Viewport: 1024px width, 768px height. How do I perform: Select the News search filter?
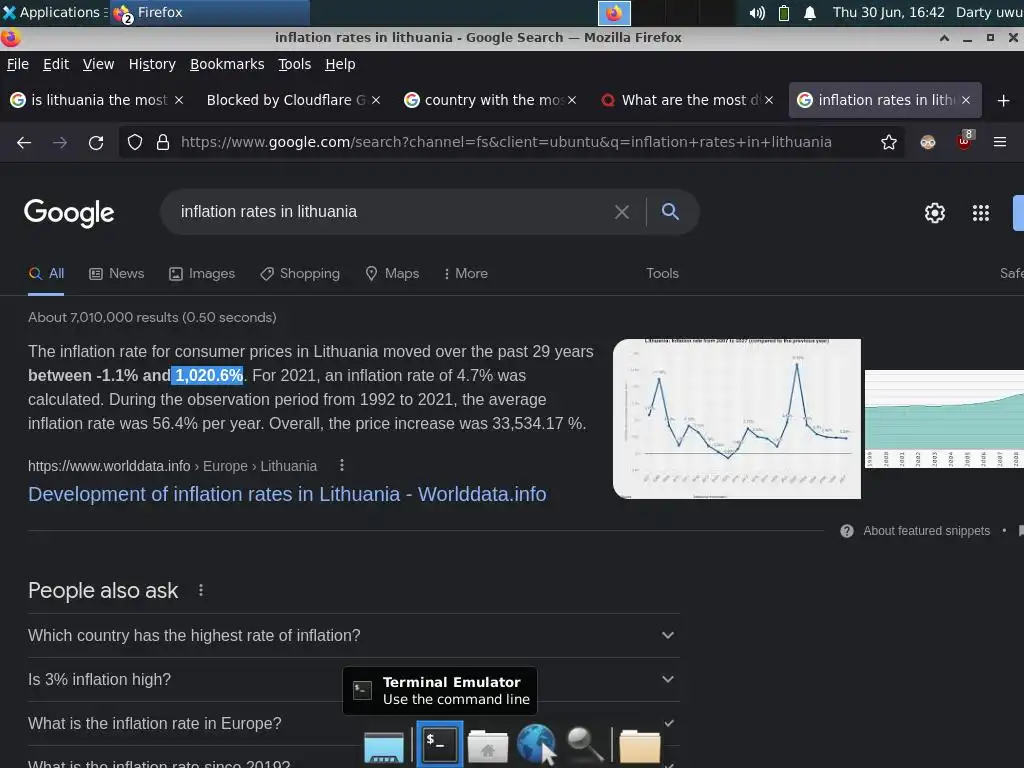click(117, 274)
